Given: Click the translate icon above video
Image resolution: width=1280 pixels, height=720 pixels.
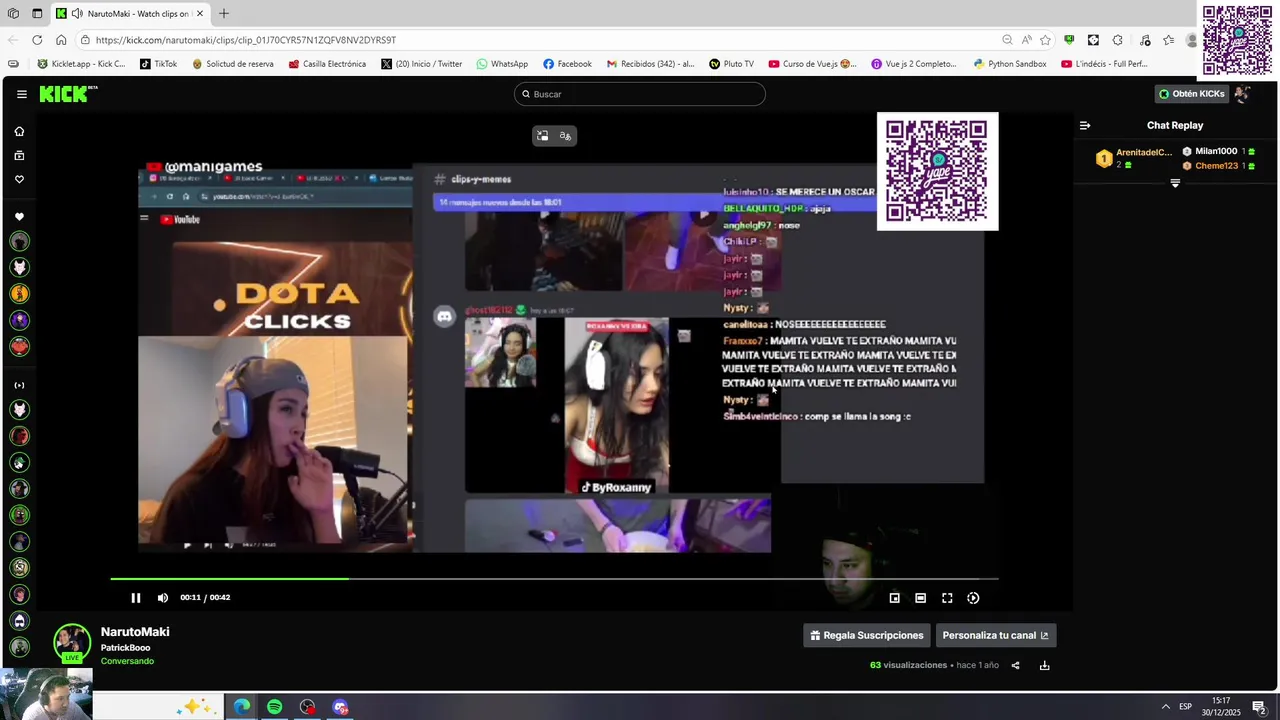Looking at the screenshot, I should (565, 136).
